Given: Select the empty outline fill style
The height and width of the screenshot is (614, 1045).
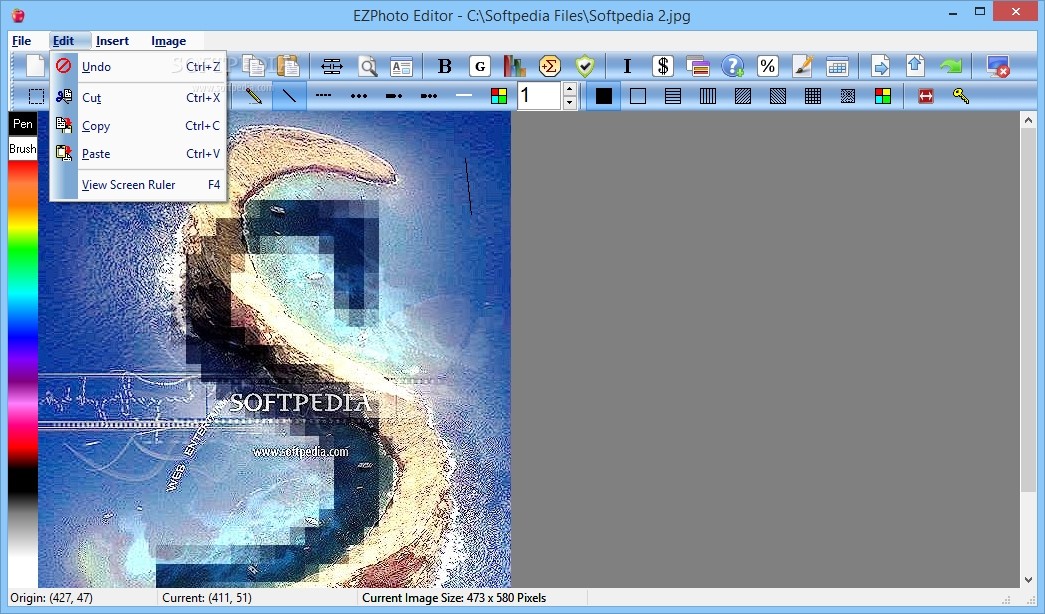Looking at the screenshot, I should click(x=638, y=96).
